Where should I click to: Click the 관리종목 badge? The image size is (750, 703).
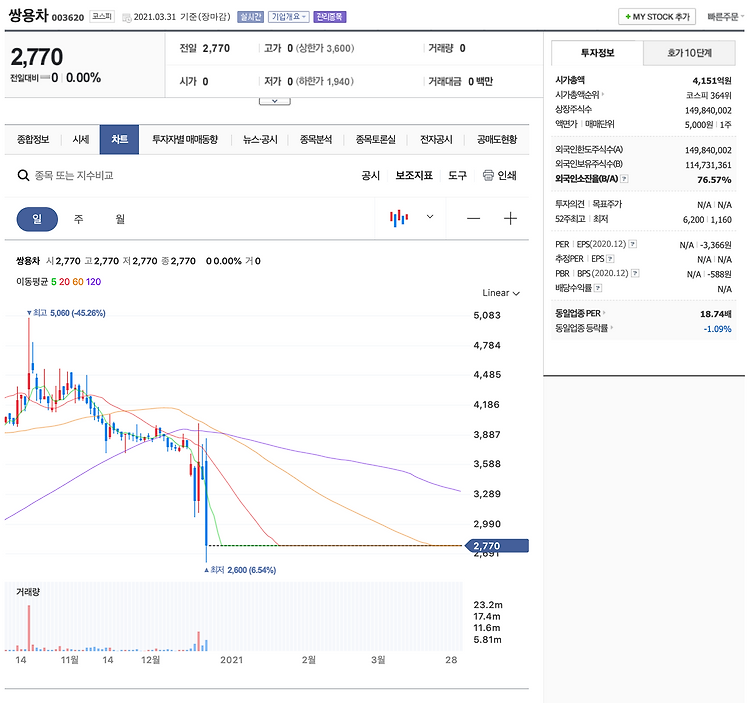tap(330, 17)
